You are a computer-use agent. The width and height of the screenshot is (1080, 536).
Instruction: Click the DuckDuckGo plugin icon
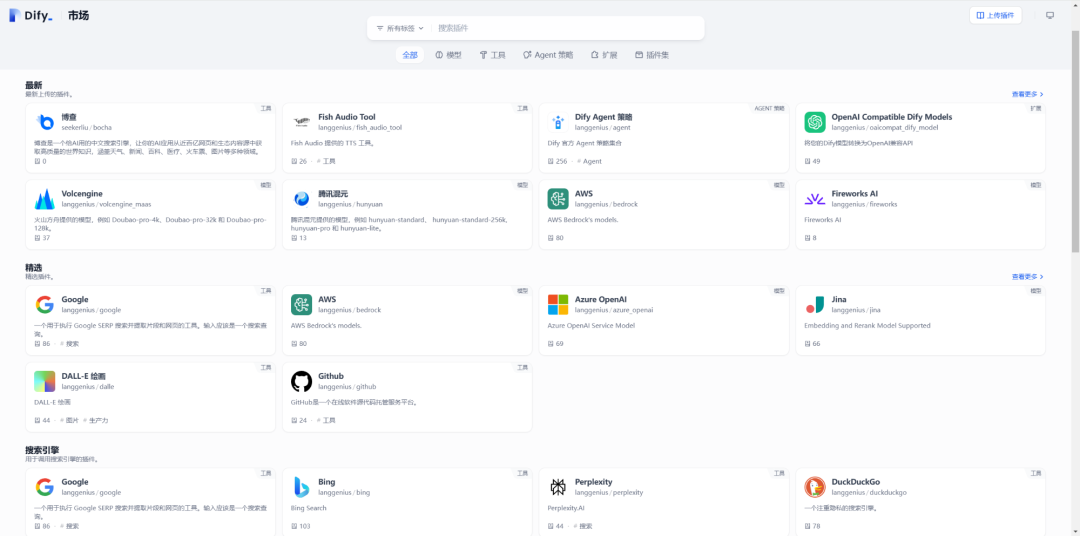(x=815, y=487)
